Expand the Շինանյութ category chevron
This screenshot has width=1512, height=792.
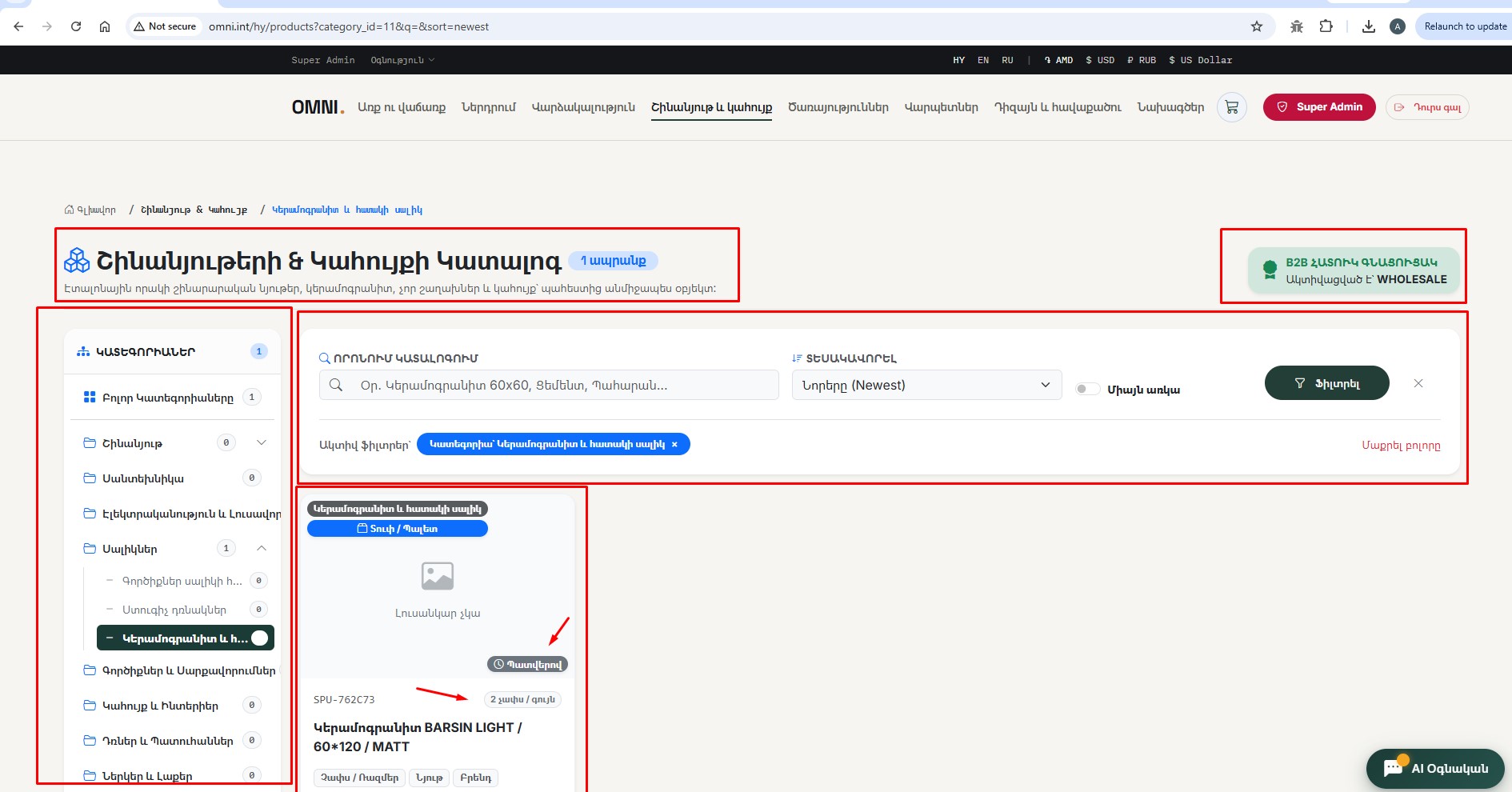[261, 442]
